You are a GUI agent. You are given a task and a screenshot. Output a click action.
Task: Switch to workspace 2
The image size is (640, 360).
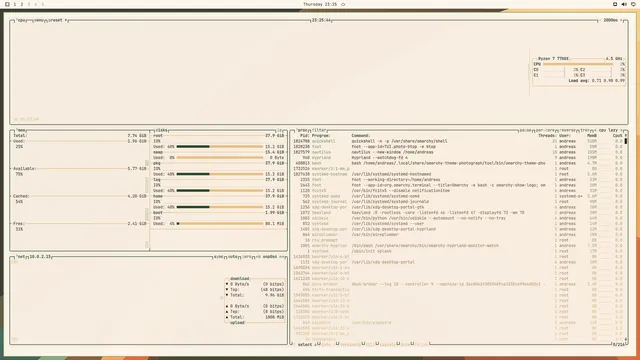coord(22,4)
